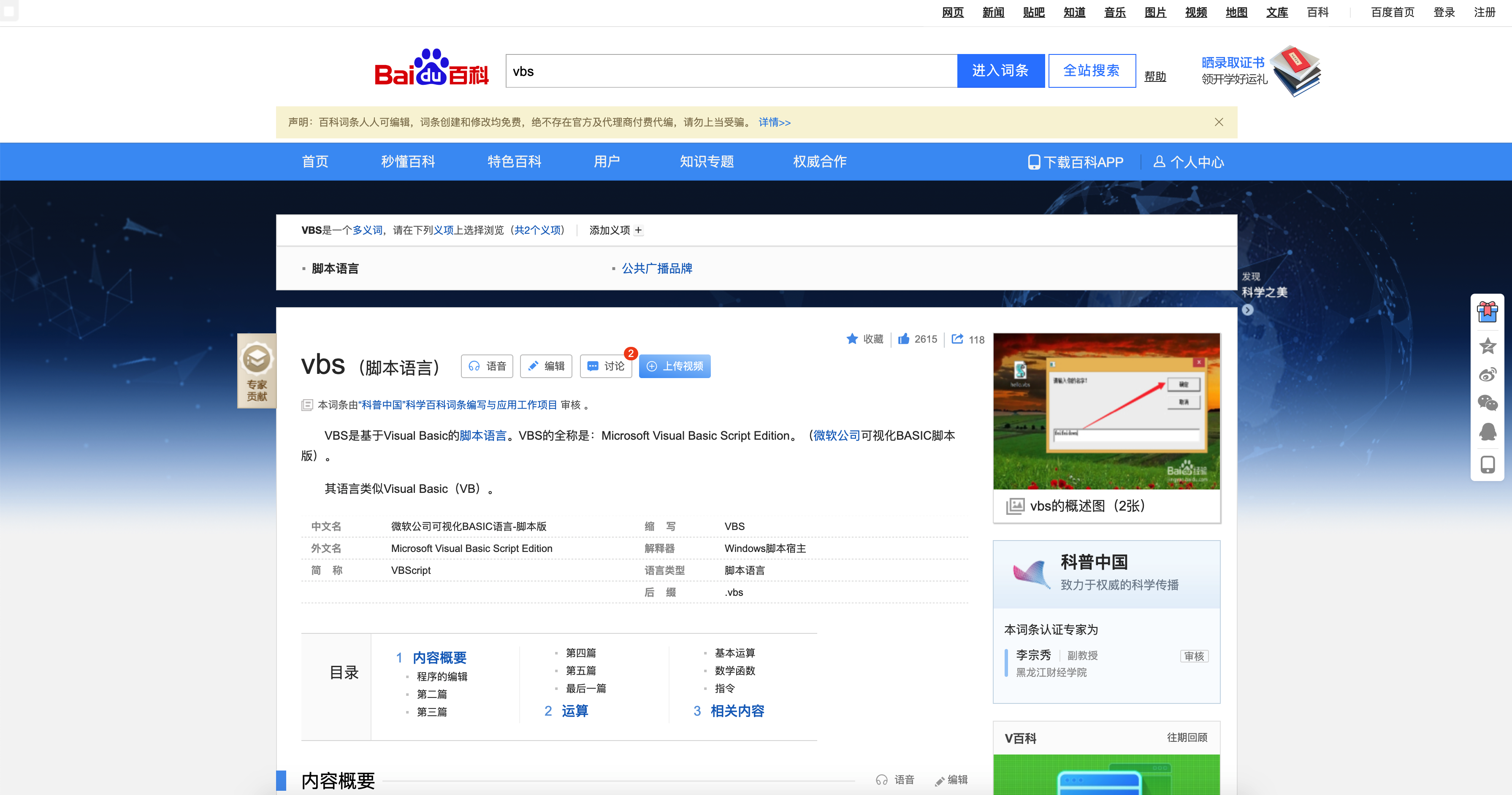Go to 图片 in the top bar

pyautogui.click(x=1155, y=12)
